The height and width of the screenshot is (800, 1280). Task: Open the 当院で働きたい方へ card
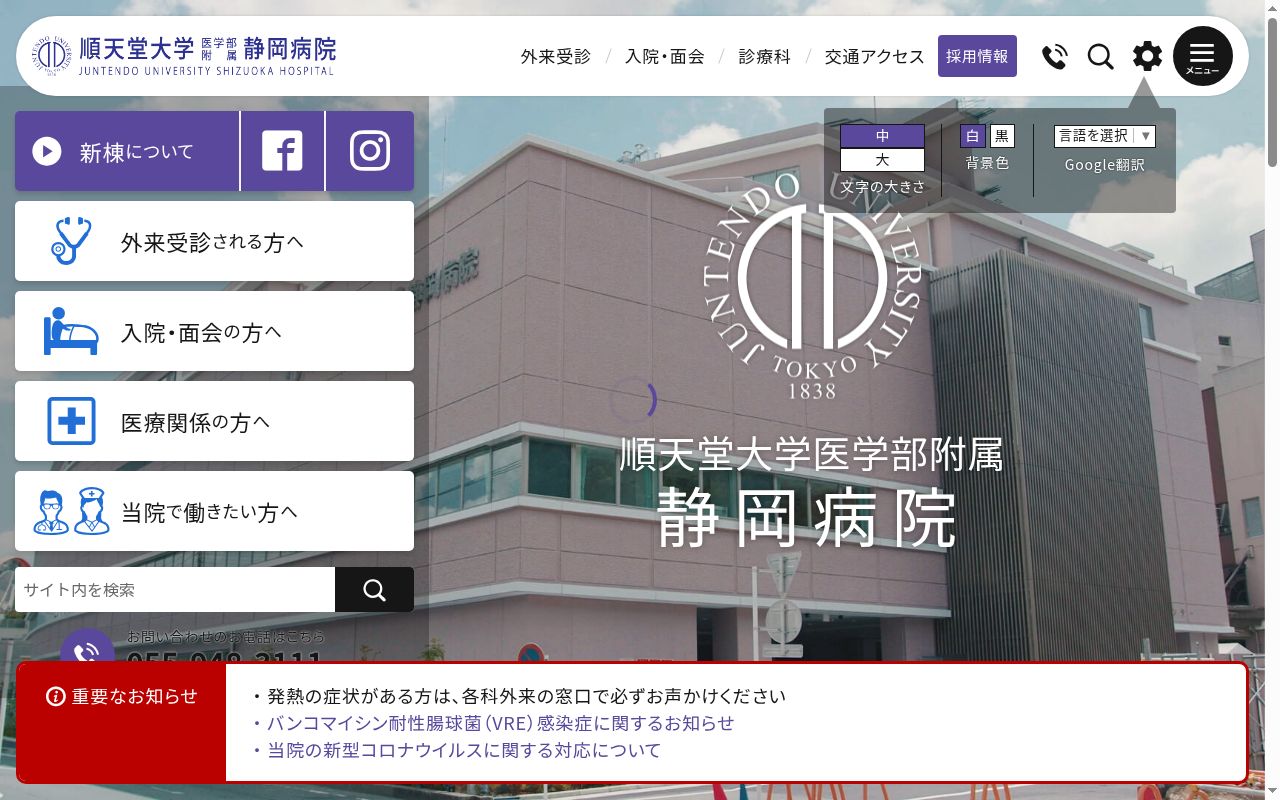pyautogui.click(x=214, y=511)
